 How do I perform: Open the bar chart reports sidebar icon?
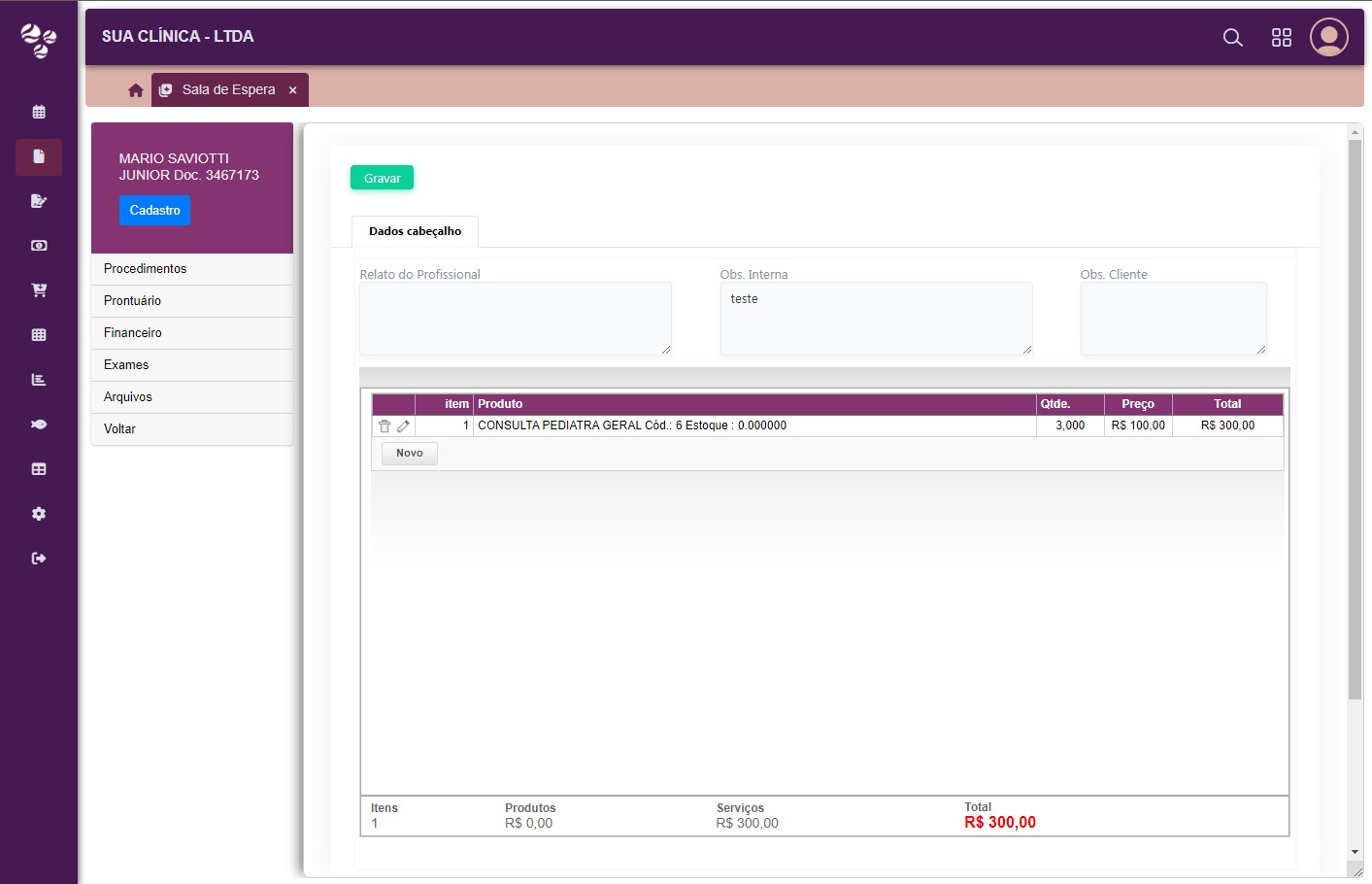point(39,380)
